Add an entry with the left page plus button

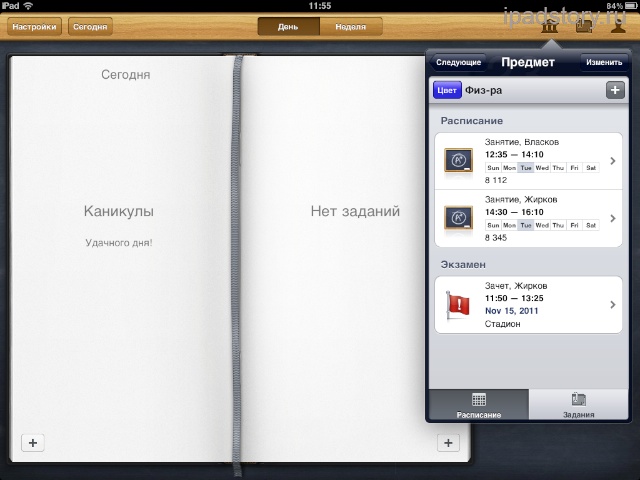click(x=33, y=443)
